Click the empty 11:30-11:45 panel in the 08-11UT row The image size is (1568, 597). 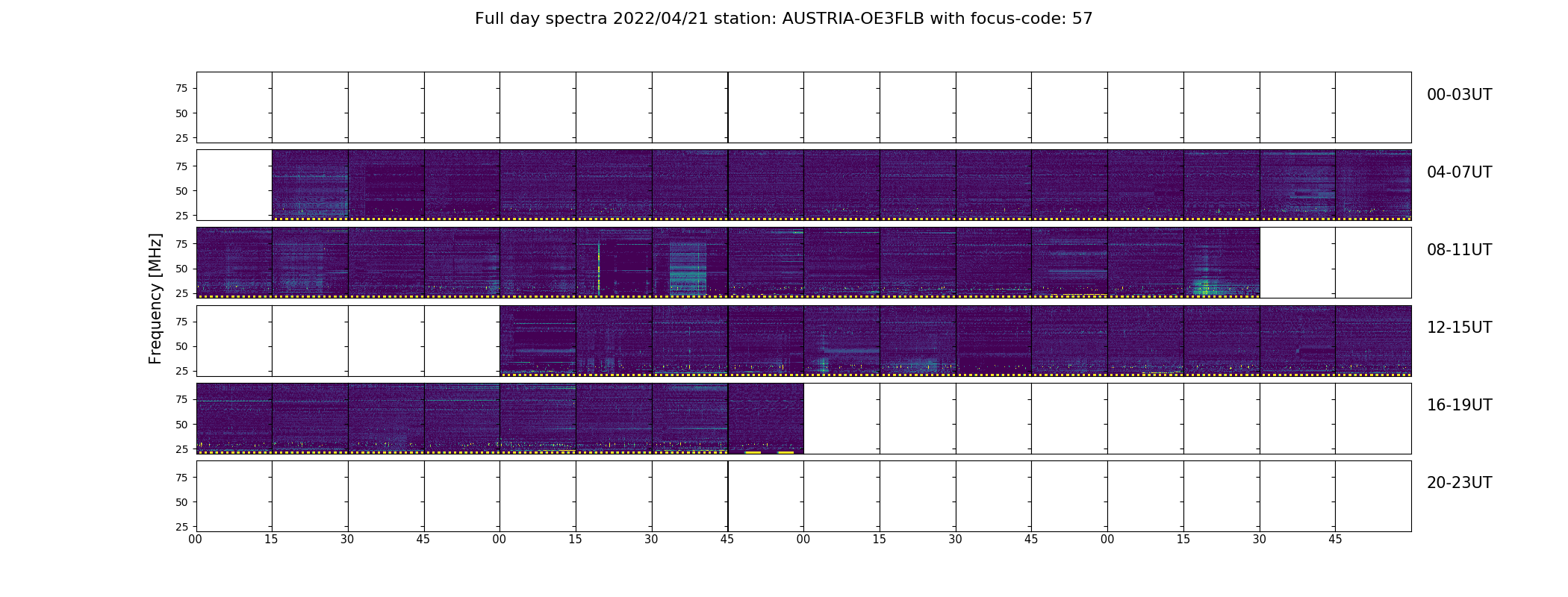pyautogui.click(x=1298, y=263)
